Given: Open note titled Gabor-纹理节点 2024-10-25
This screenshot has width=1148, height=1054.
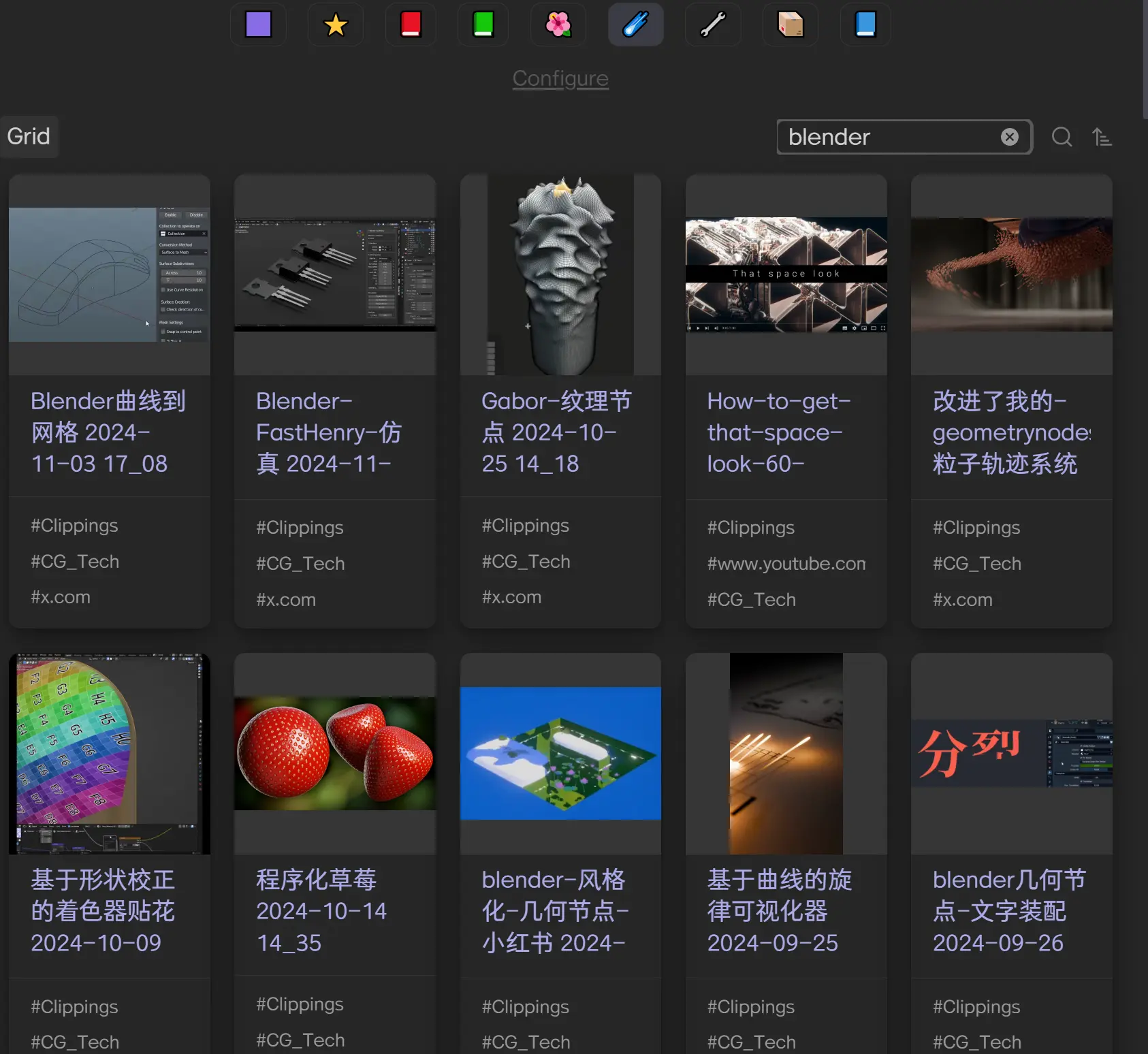Looking at the screenshot, I should (557, 432).
